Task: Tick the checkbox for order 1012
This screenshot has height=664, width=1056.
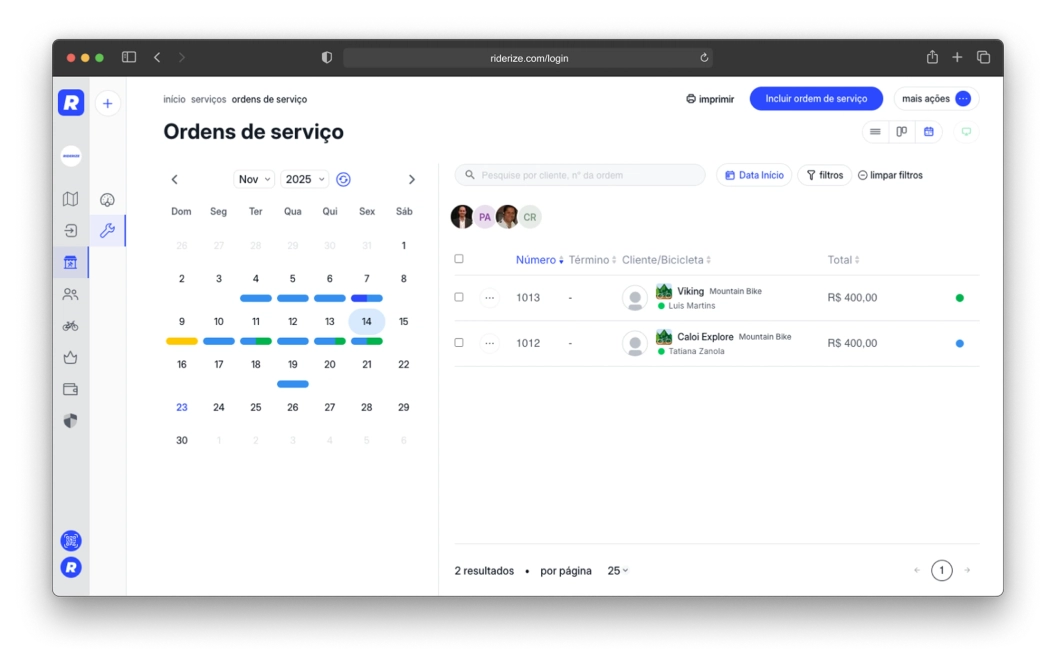Action: pyautogui.click(x=459, y=342)
